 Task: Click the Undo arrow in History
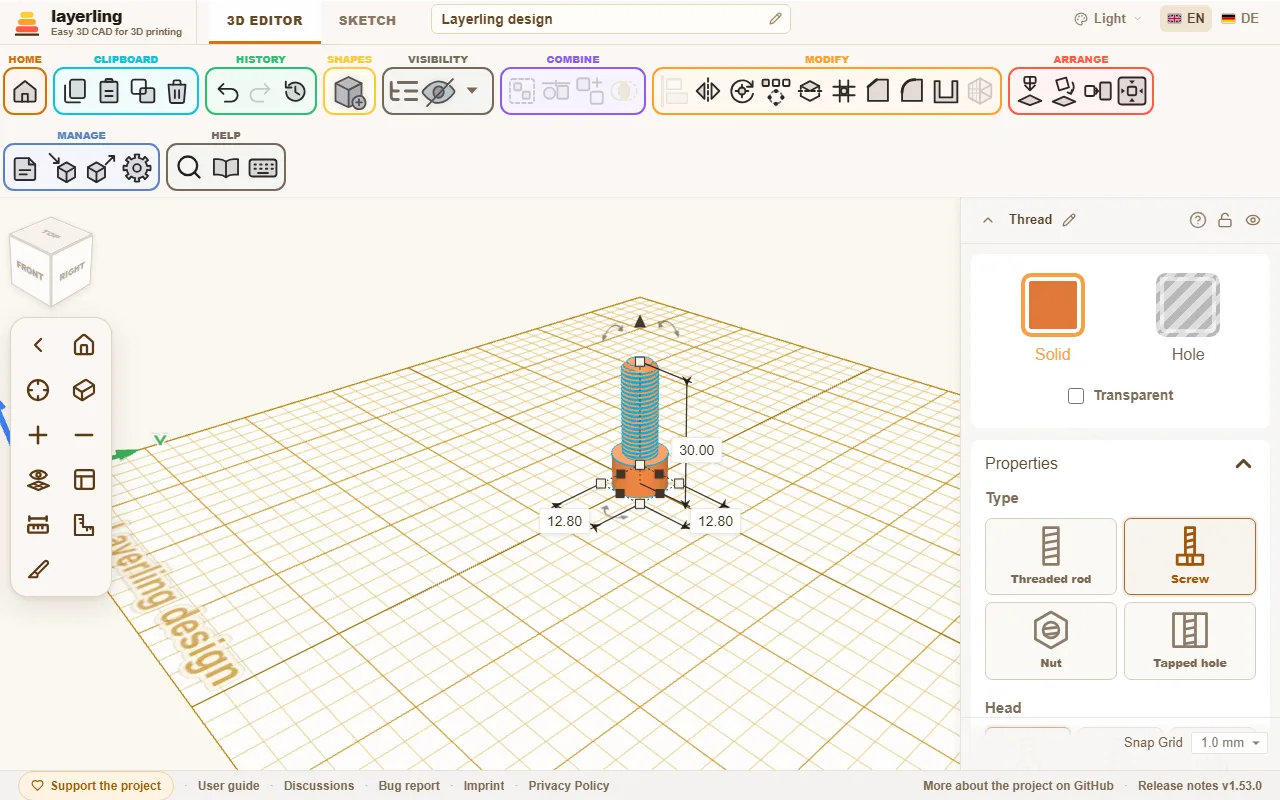tap(228, 92)
